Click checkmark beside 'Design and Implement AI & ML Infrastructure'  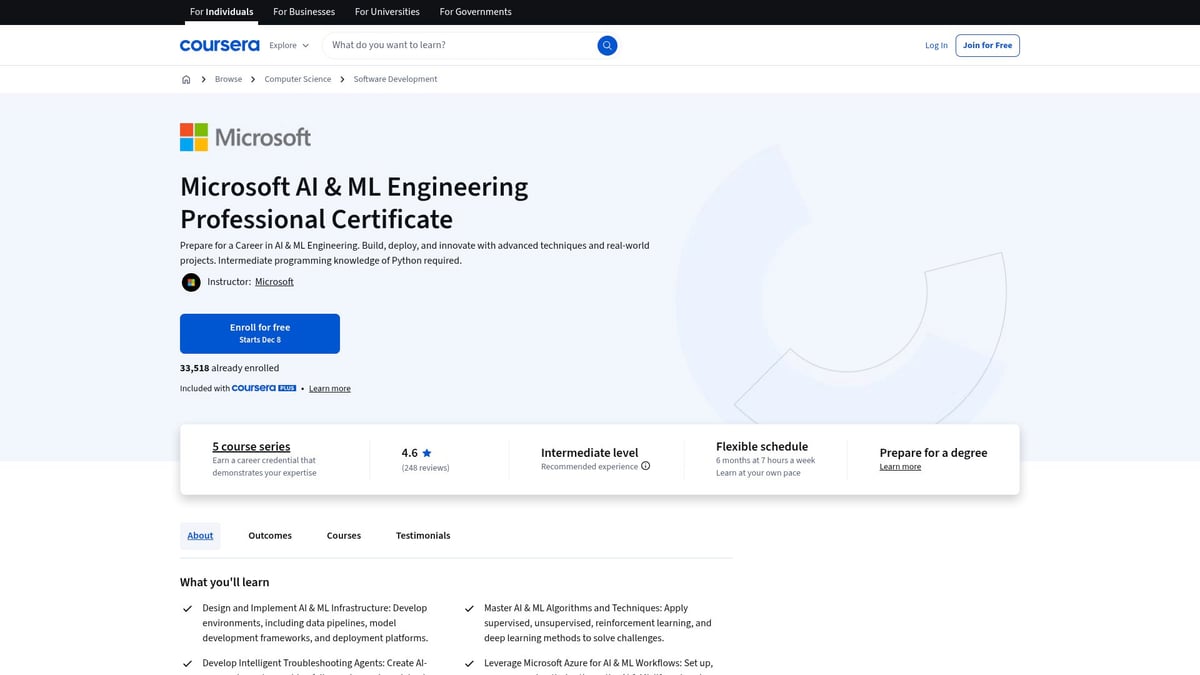click(187, 608)
